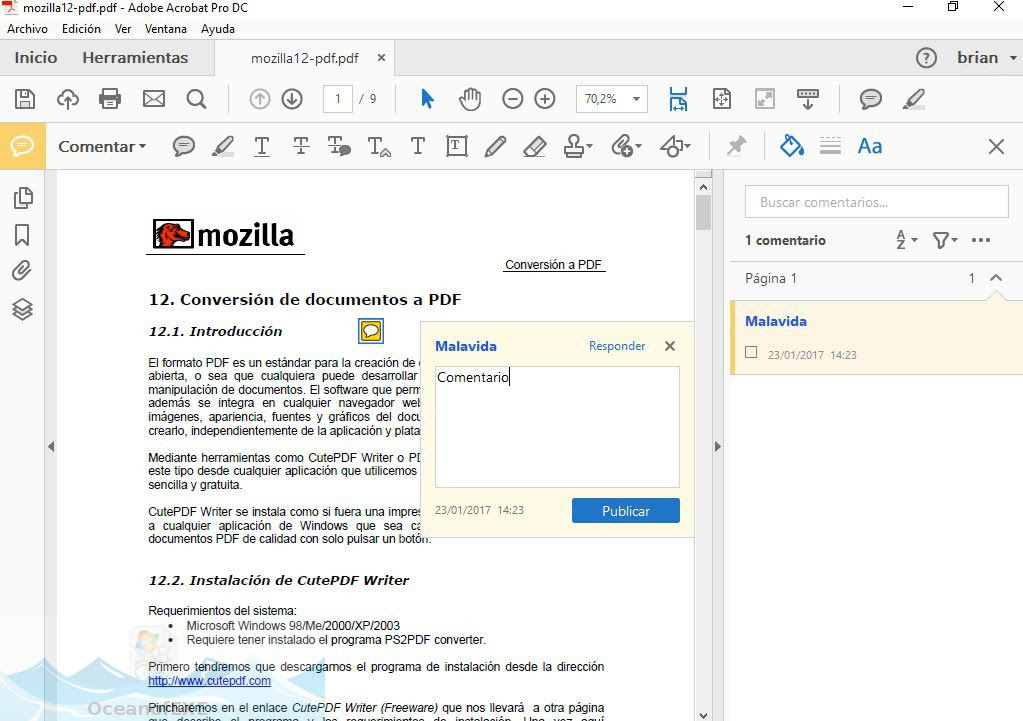Open the stamp tool menu
This screenshot has width=1023, height=721.
coord(577,146)
